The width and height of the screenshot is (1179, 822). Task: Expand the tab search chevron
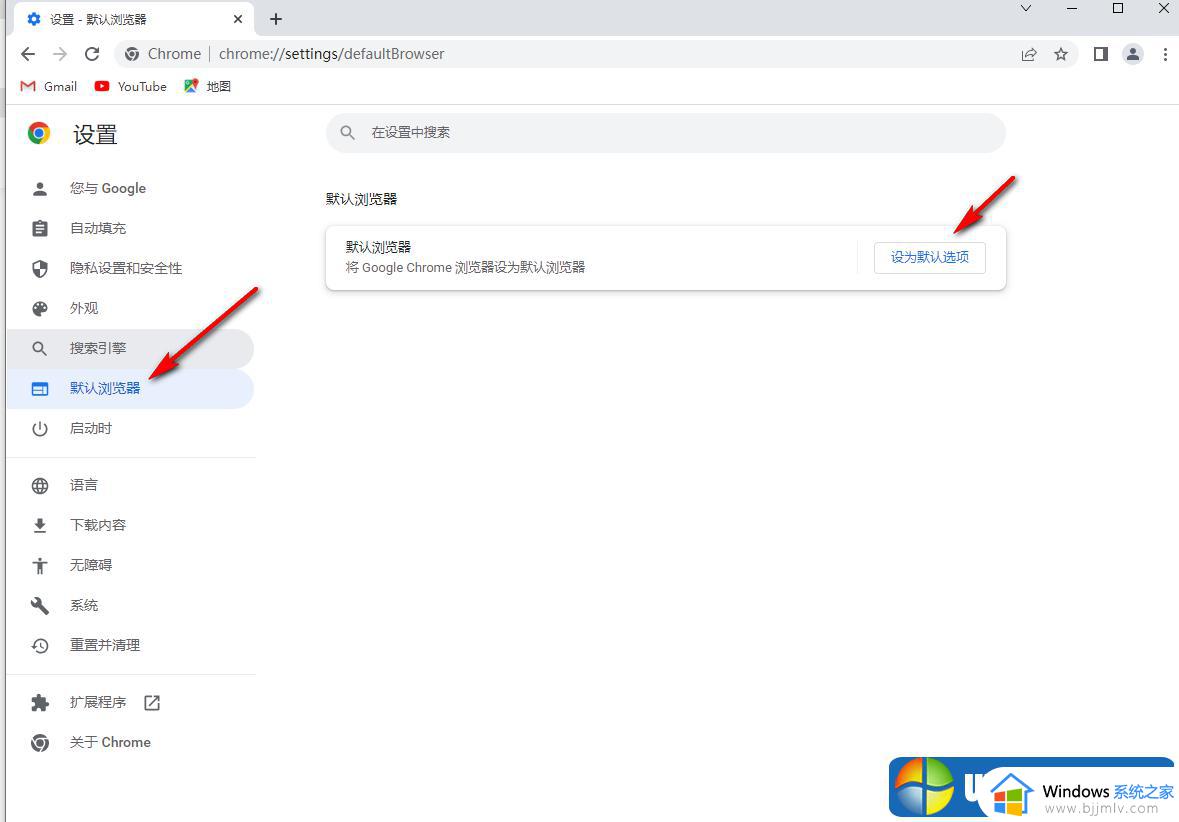coord(1026,9)
